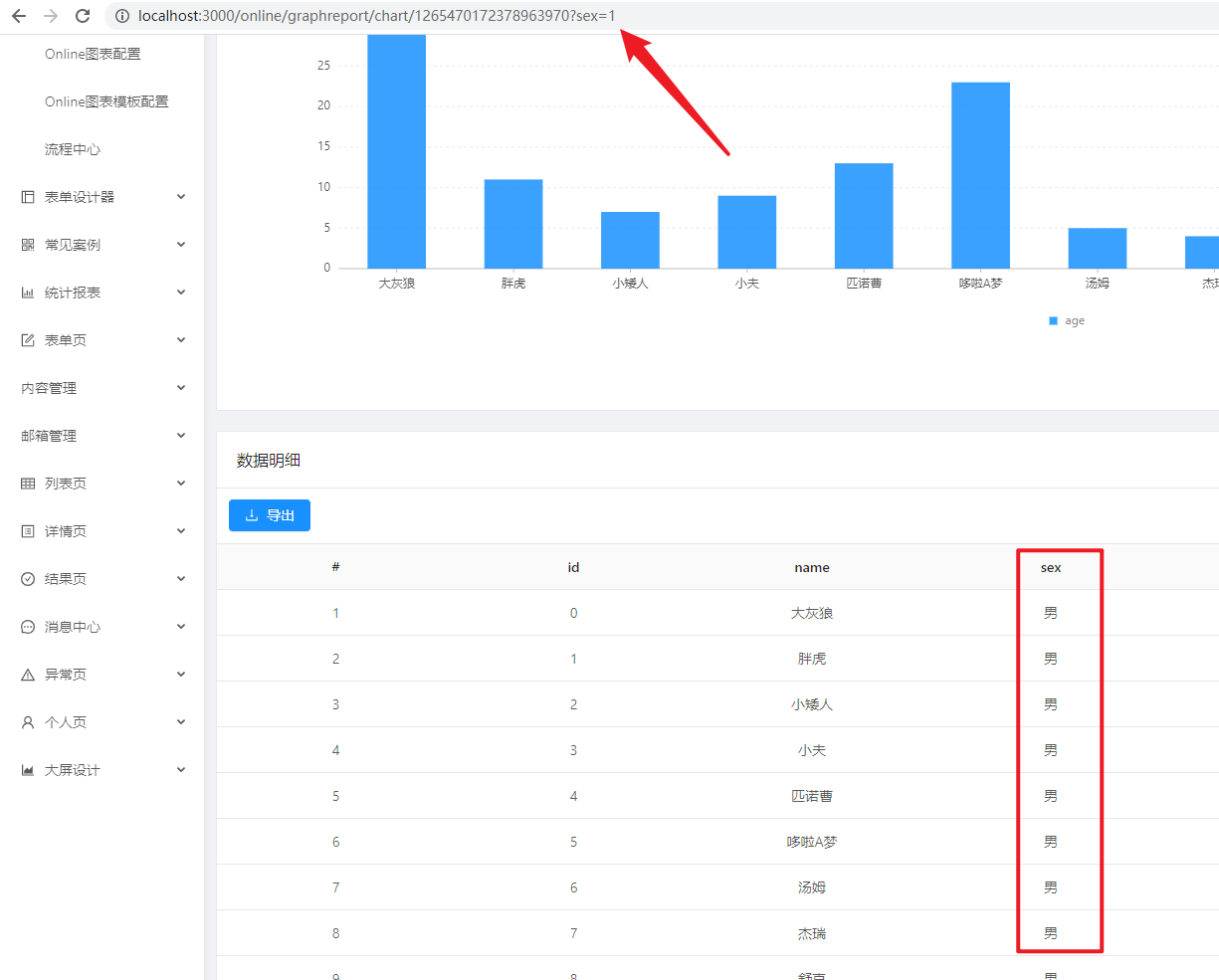Expand the 常见案例 submenu chevron
Image resolution: width=1219 pixels, height=980 pixels.
click(x=181, y=245)
